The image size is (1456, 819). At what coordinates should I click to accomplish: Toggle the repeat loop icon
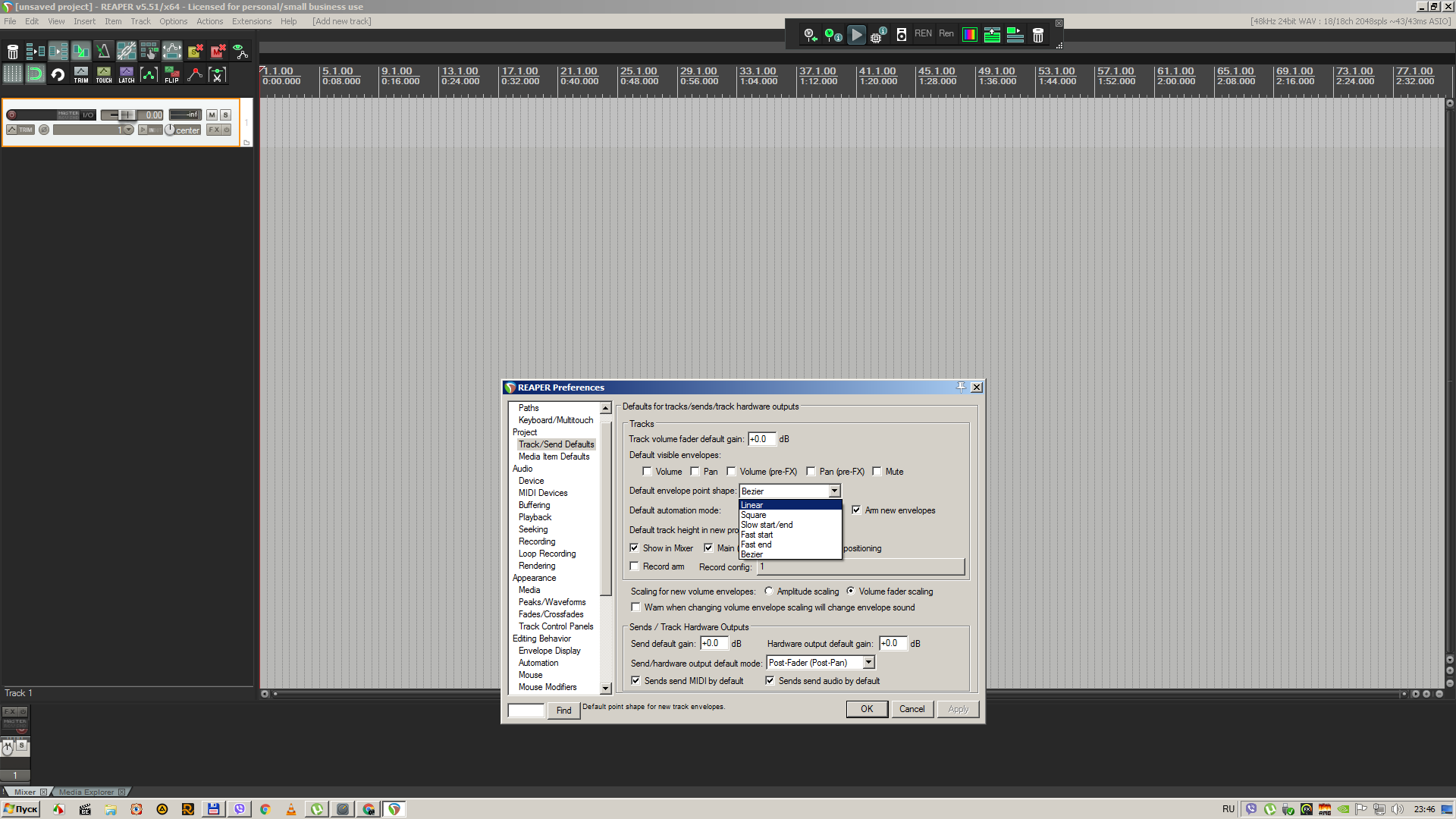point(58,74)
